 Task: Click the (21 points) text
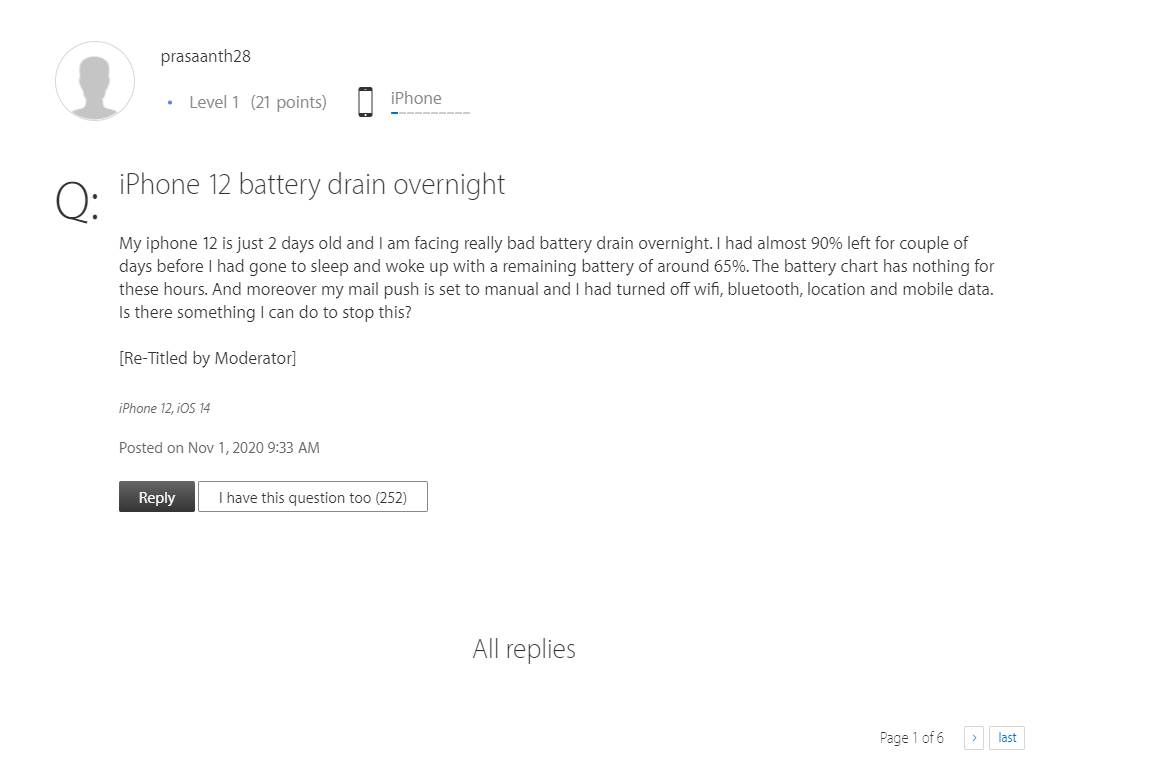pyautogui.click(x=288, y=102)
